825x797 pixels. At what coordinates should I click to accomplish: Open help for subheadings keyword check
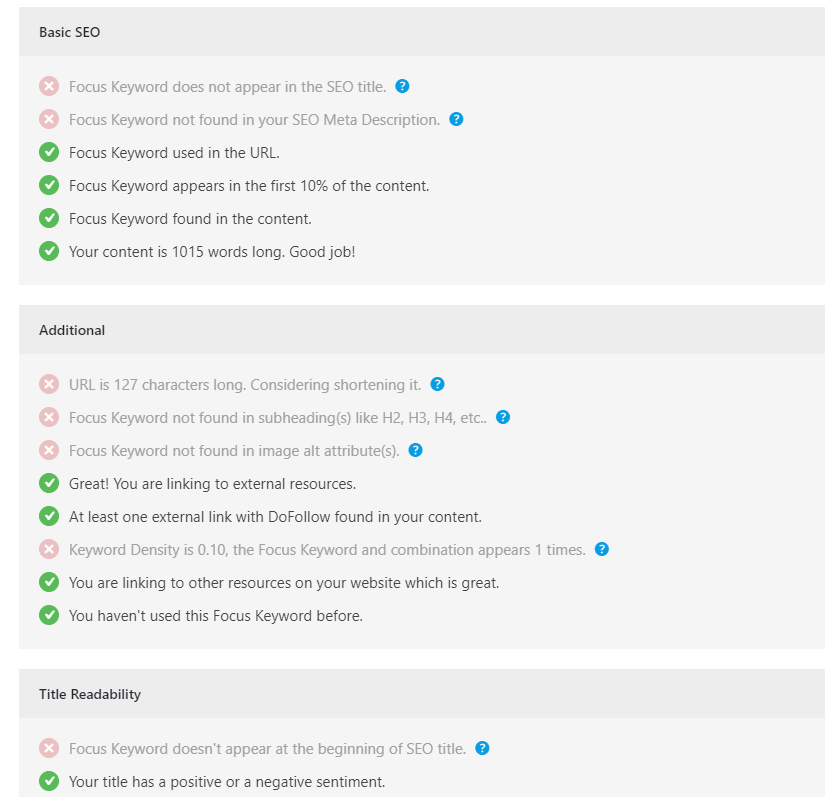click(503, 417)
